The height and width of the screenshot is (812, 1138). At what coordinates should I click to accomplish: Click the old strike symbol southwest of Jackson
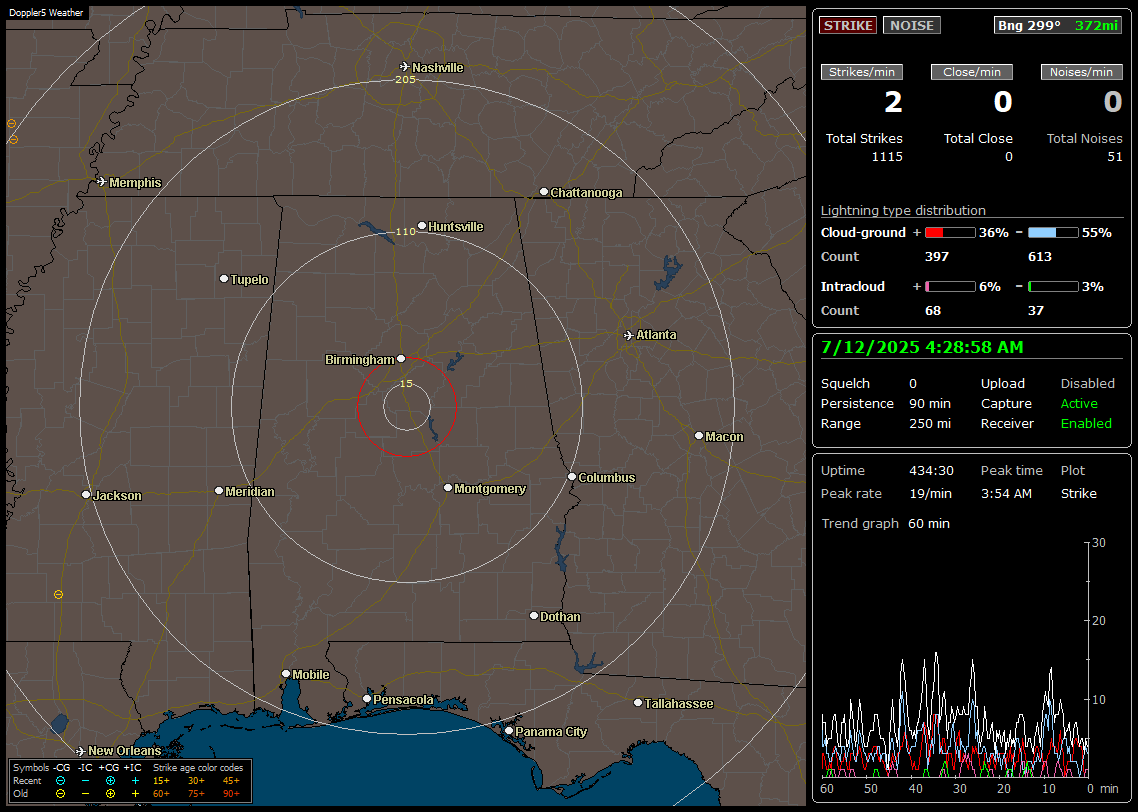pyautogui.click(x=59, y=594)
